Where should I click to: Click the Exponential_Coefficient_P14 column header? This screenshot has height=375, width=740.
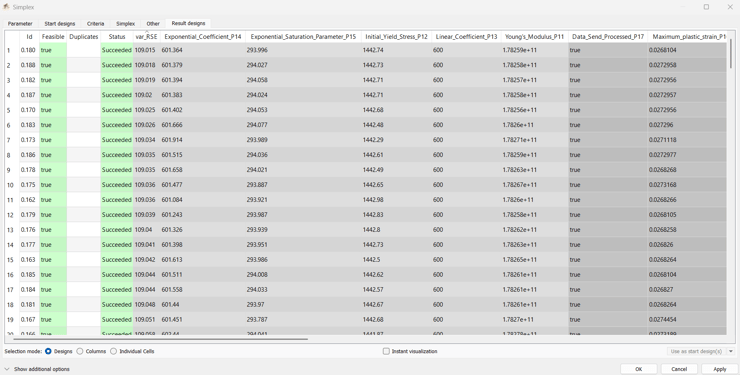pos(203,37)
